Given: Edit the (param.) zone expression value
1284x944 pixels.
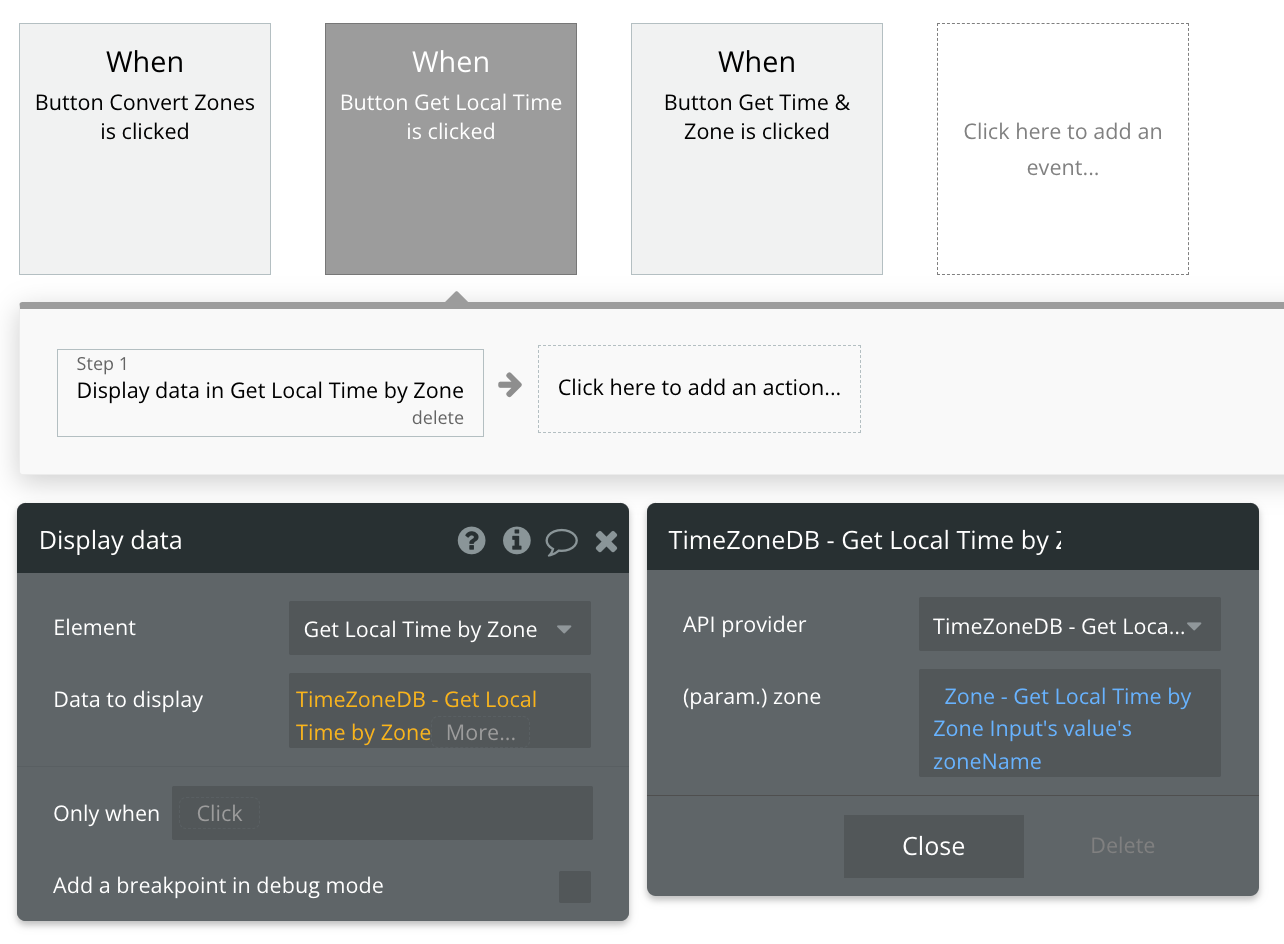Looking at the screenshot, I should point(1070,723).
